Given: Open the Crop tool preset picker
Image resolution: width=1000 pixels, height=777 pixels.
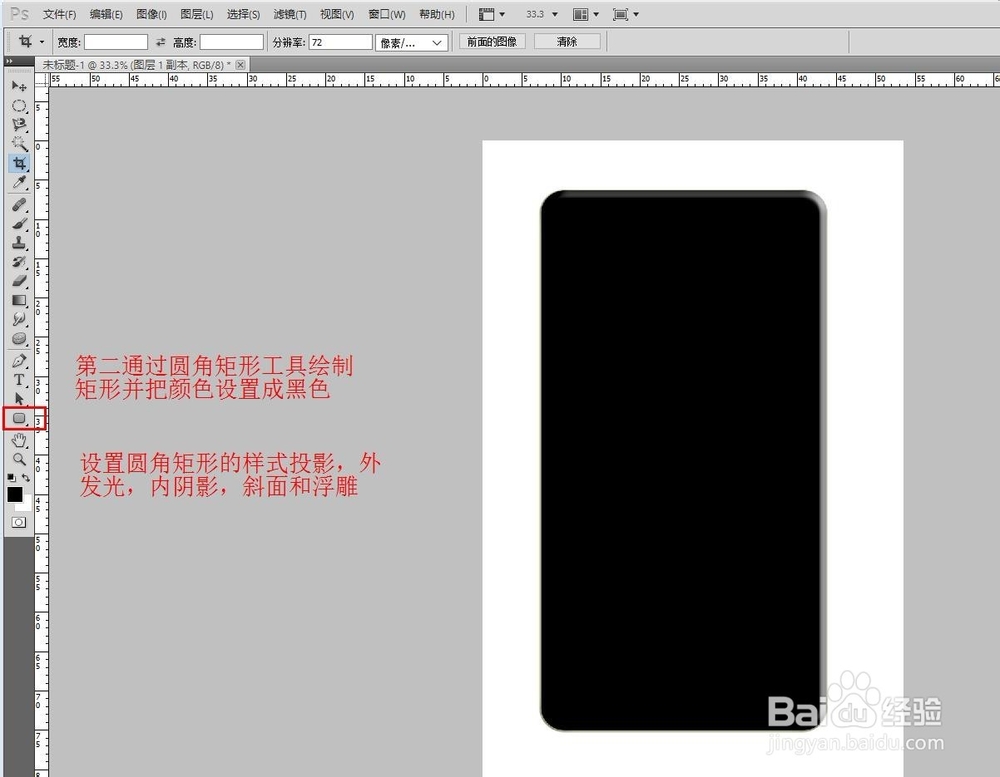Looking at the screenshot, I should pos(42,42).
